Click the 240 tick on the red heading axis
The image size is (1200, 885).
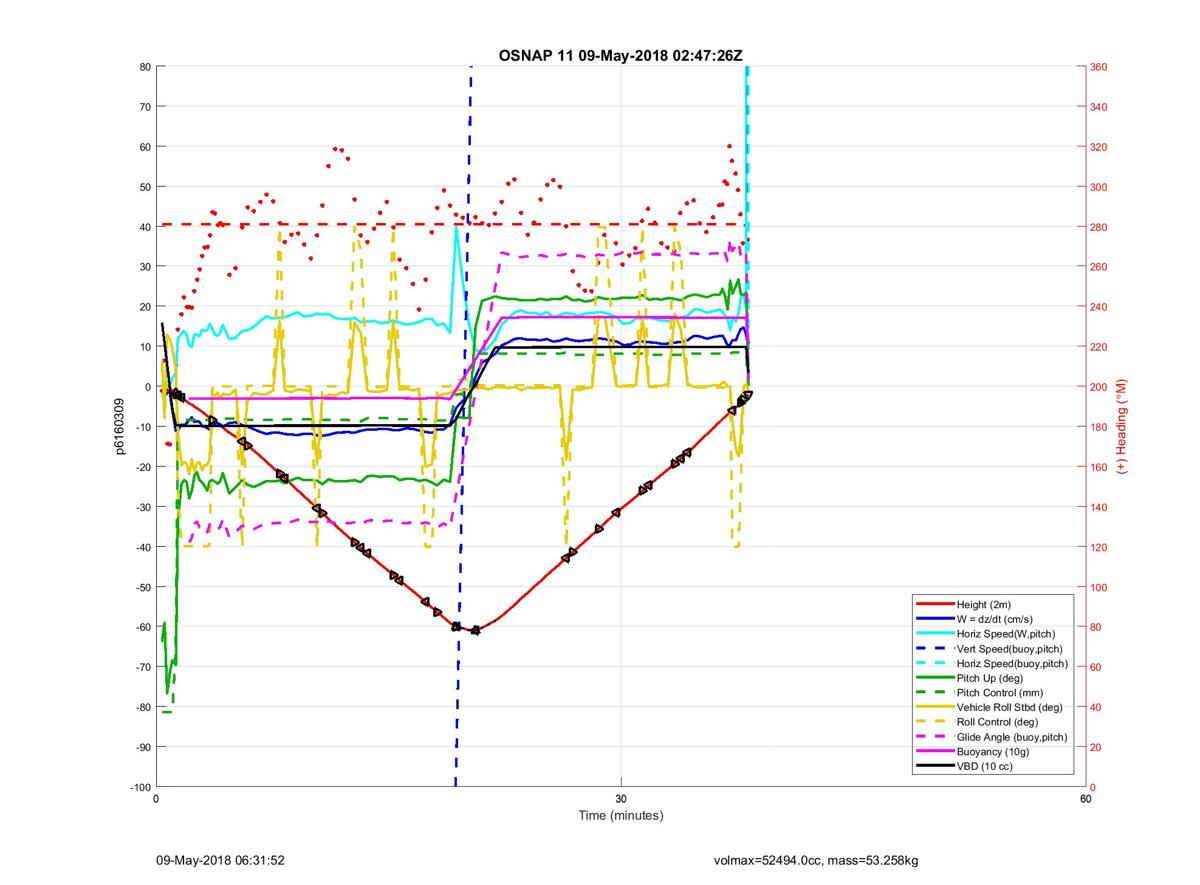(x=1099, y=307)
